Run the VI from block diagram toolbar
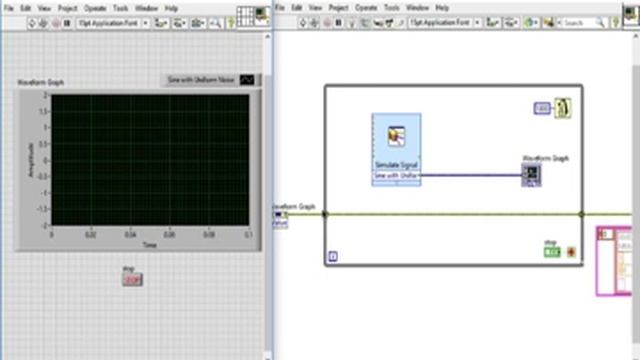The width and height of the screenshot is (640, 360). 302,23
